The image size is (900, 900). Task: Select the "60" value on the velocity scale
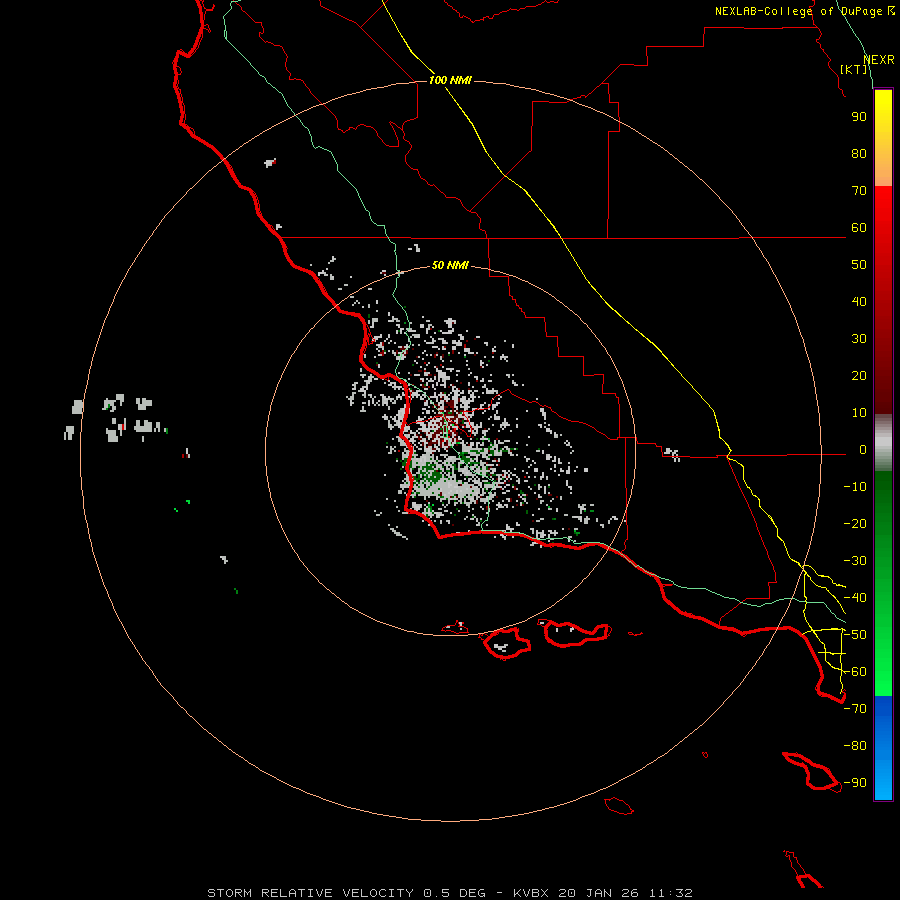(859, 228)
